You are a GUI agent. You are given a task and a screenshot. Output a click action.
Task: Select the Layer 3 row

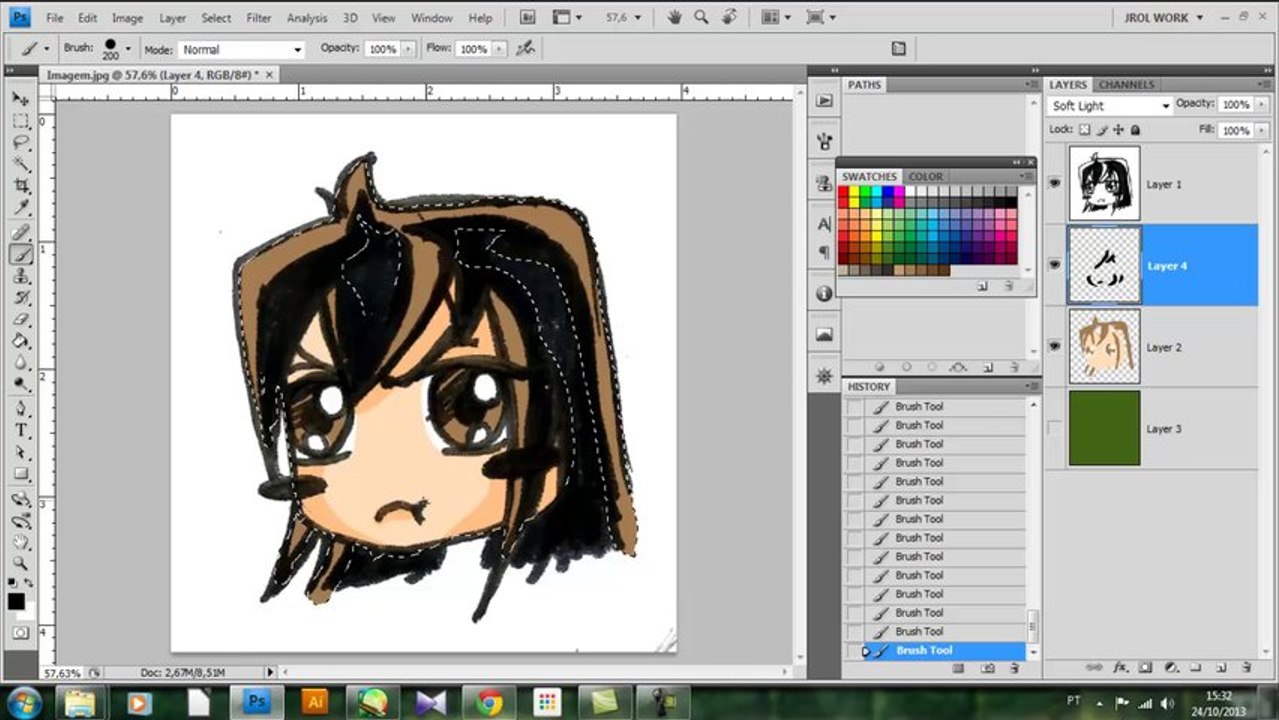point(1151,428)
